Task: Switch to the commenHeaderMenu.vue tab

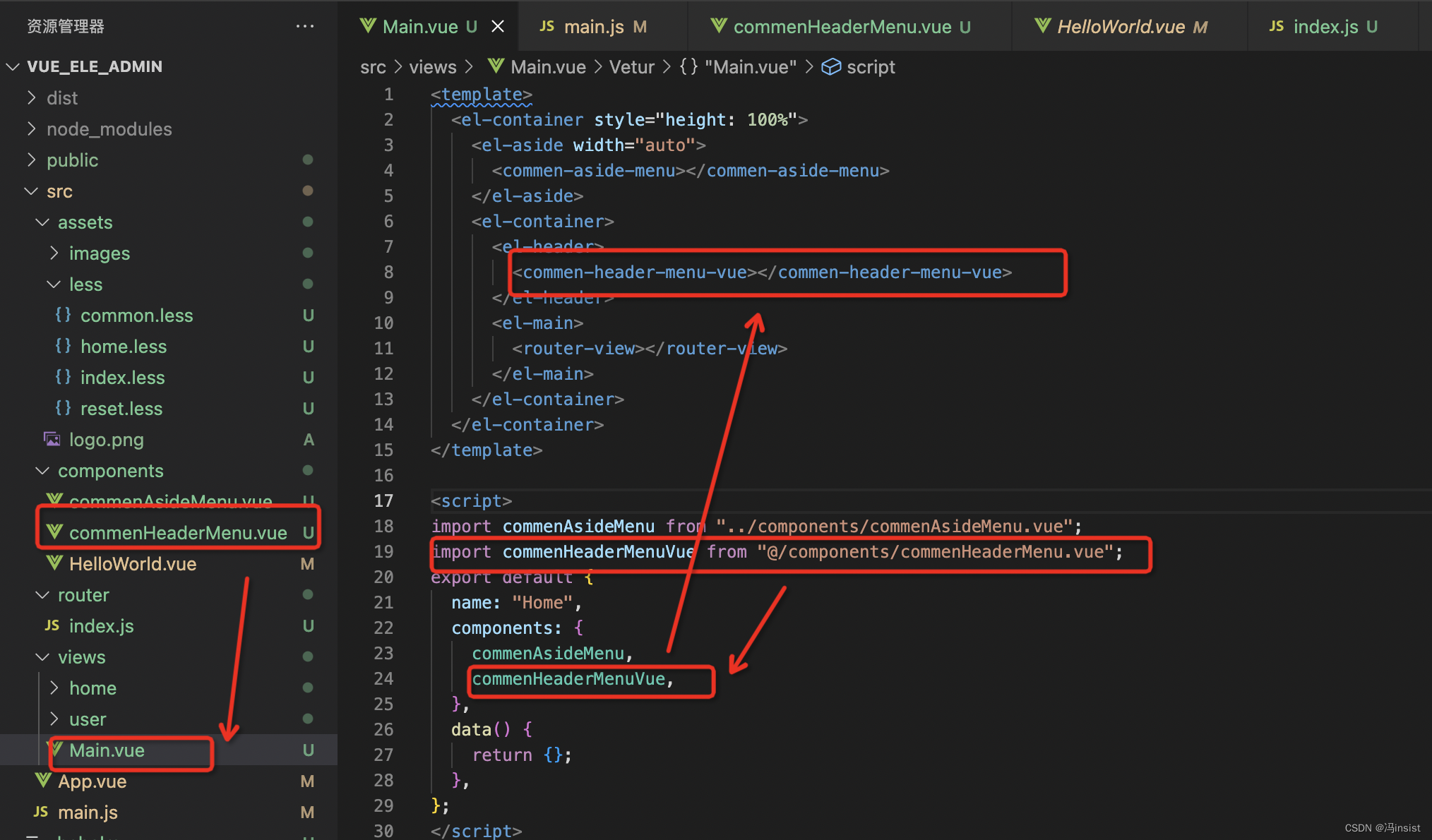Action: point(840,26)
